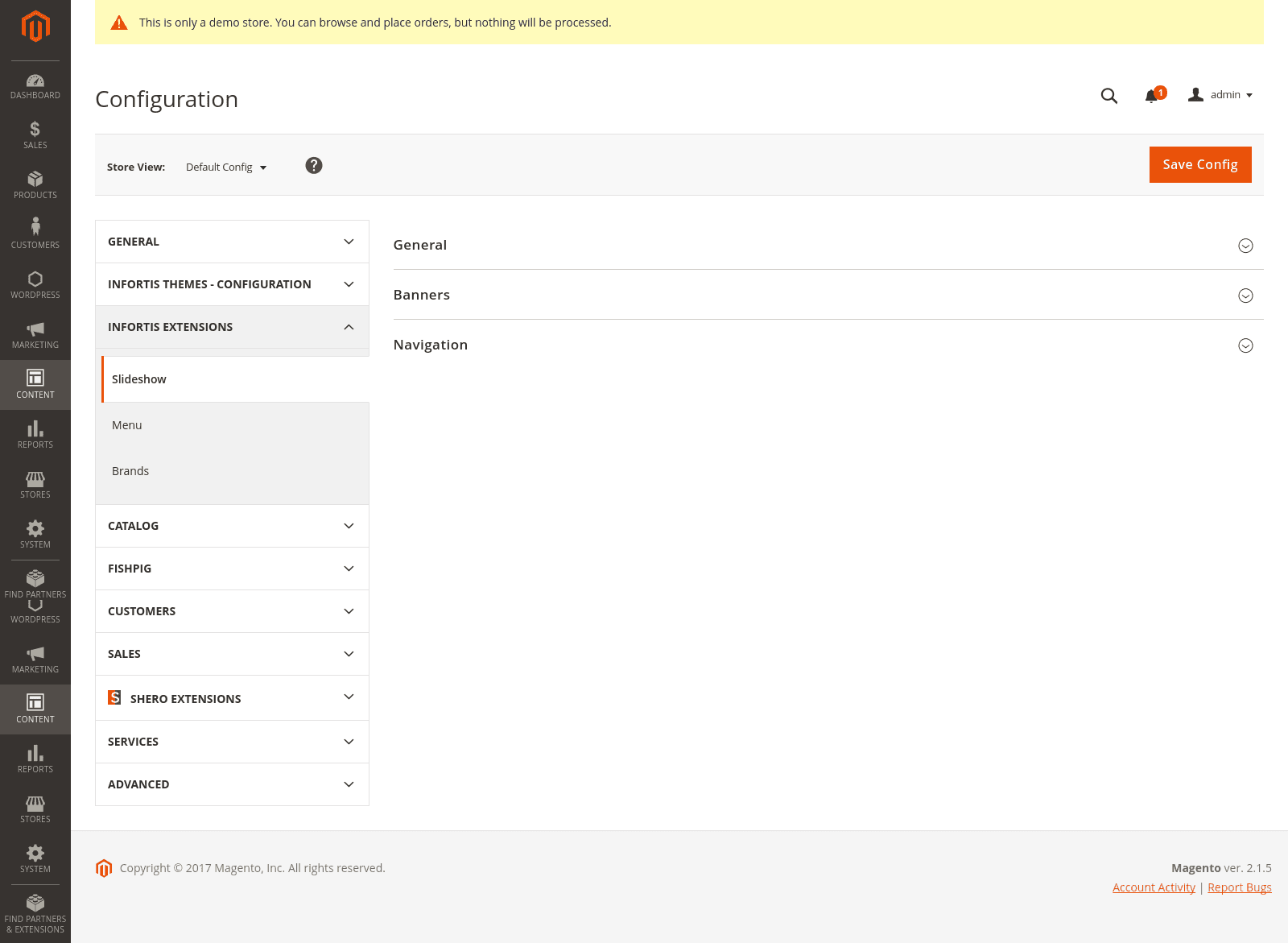This screenshot has width=1288, height=943.
Task: Expand the Banners settings section
Action: (828, 295)
